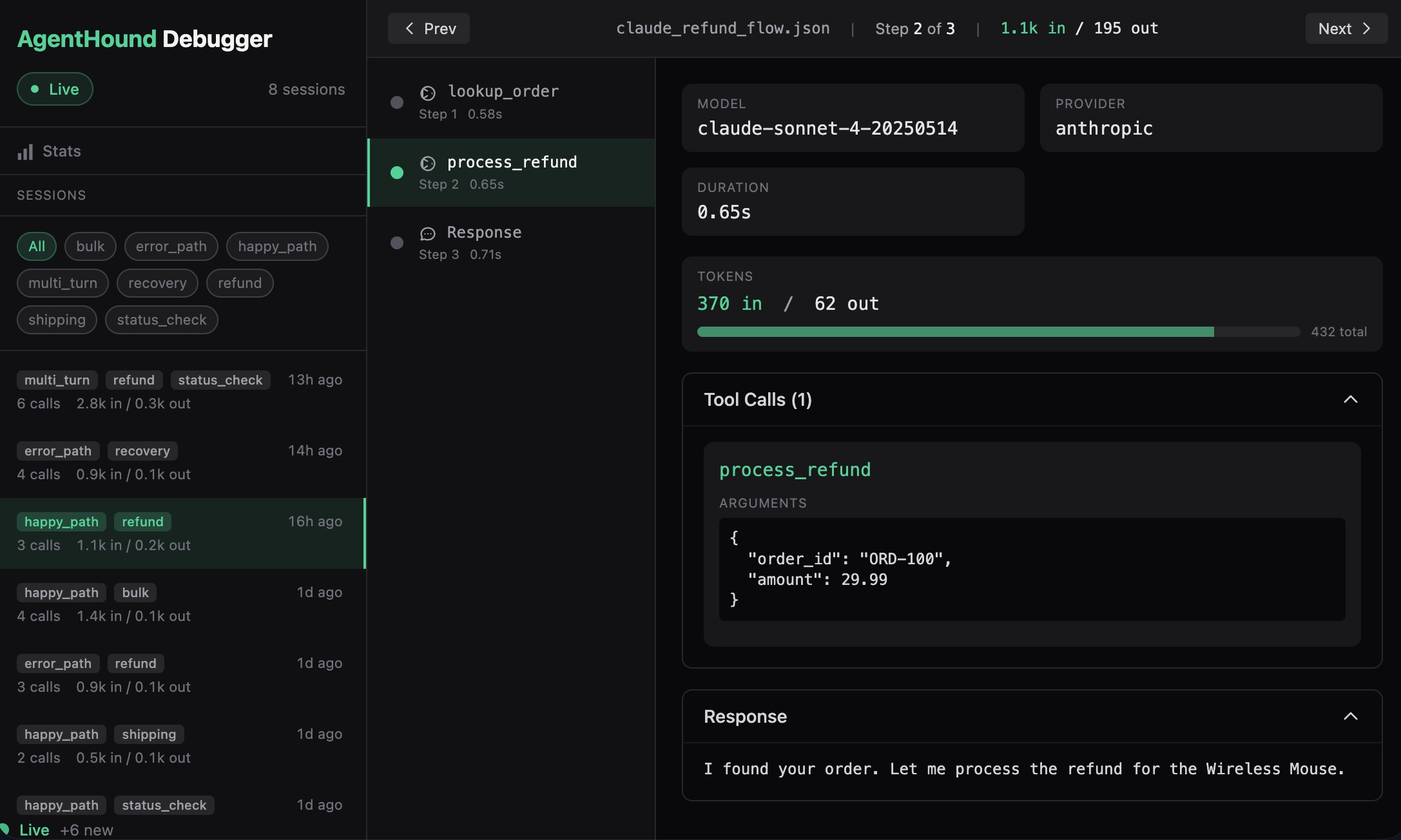The image size is (1401, 840).
Task: Click the process_refund tool call icon
Action: tap(428, 163)
